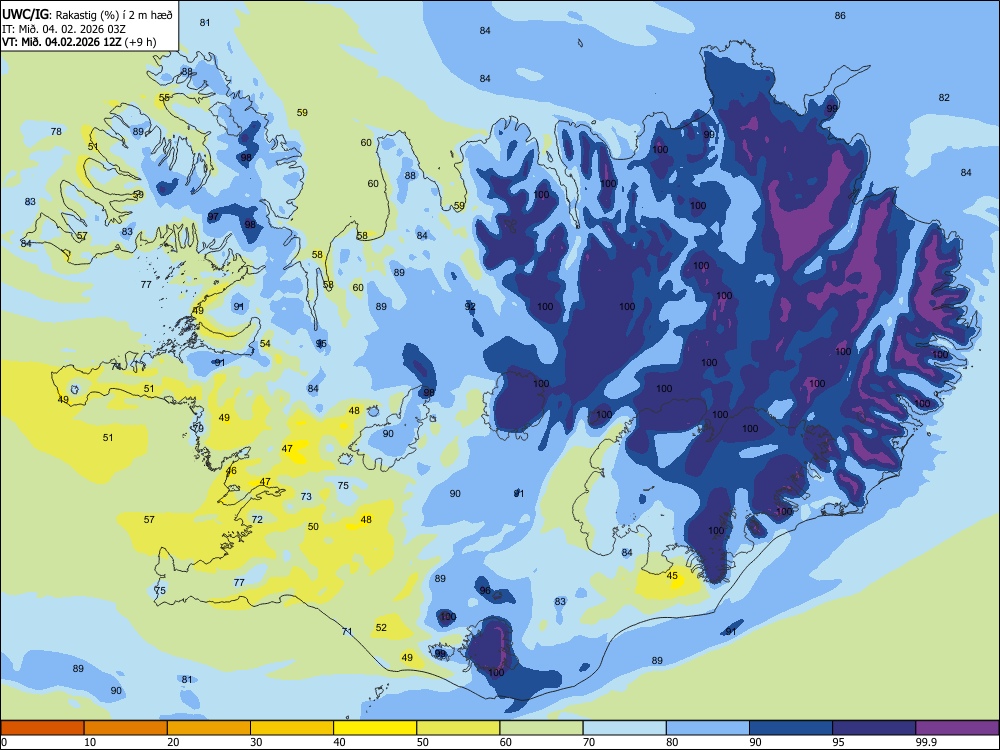
Task: Click the navy 95–99.9 legend swatch
Action: click(x=874, y=728)
